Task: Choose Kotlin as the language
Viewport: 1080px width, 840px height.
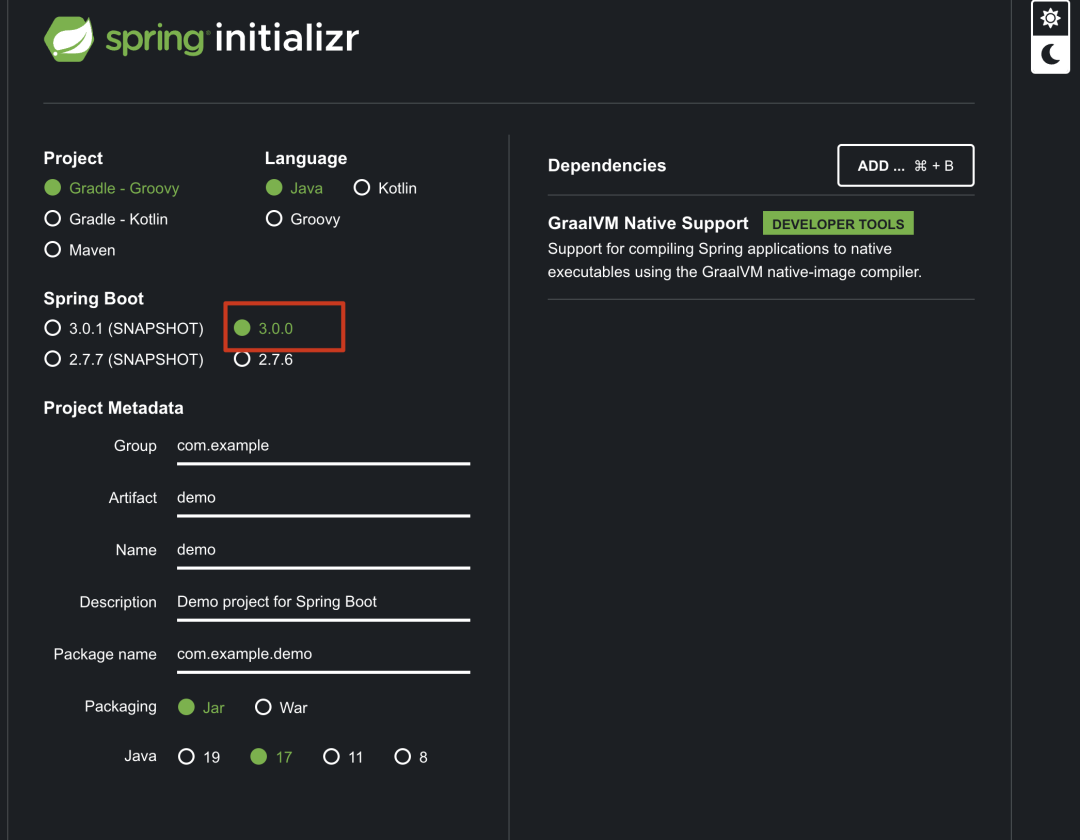Action: click(362, 188)
